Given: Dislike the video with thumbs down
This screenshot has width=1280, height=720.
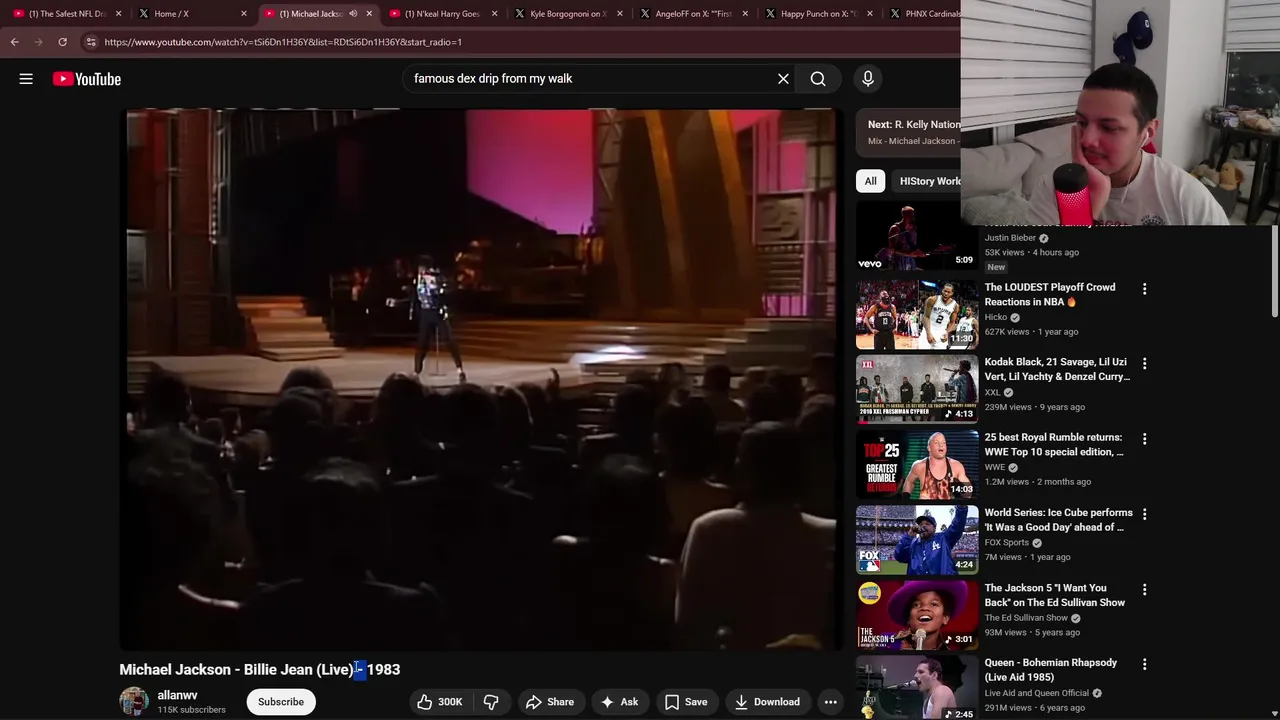Looking at the screenshot, I should pos(491,702).
